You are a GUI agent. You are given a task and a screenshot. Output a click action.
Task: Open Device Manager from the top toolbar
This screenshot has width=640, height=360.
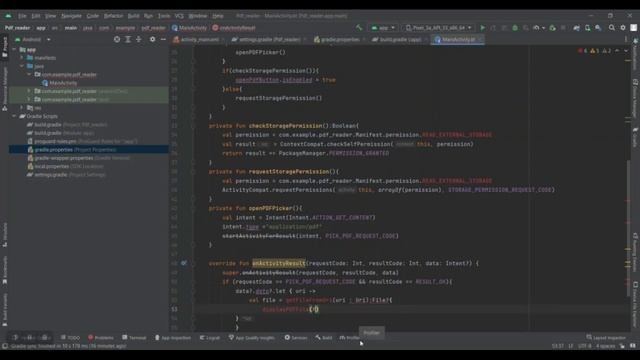pos(587,28)
